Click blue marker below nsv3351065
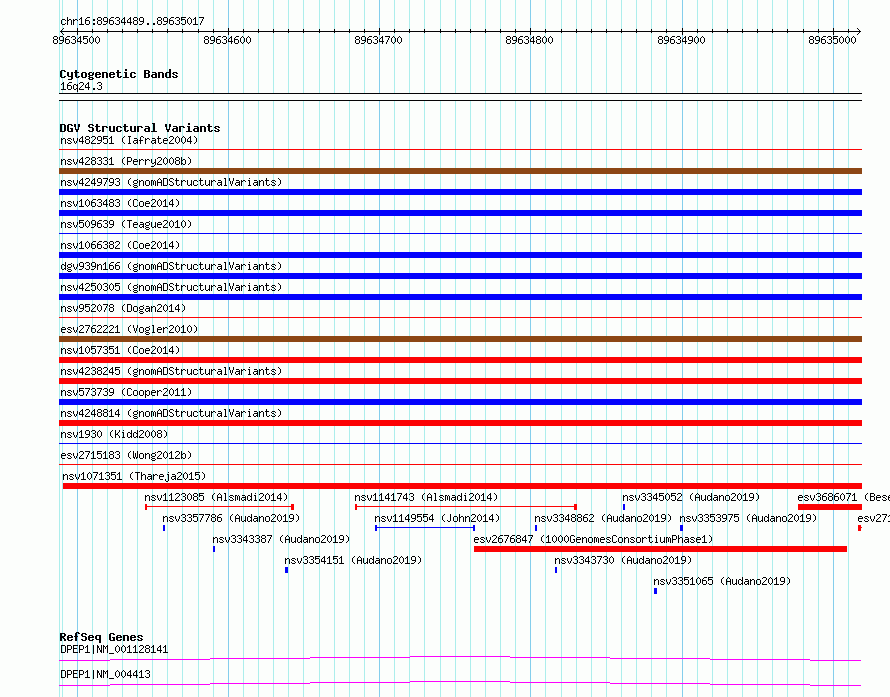The height and width of the screenshot is (697, 890). click(x=656, y=591)
